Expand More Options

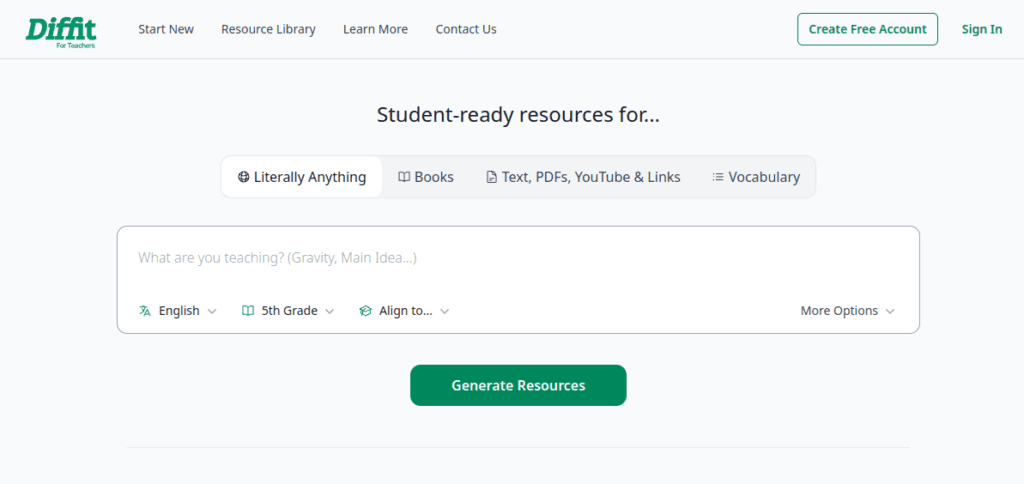click(x=848, y=311)
